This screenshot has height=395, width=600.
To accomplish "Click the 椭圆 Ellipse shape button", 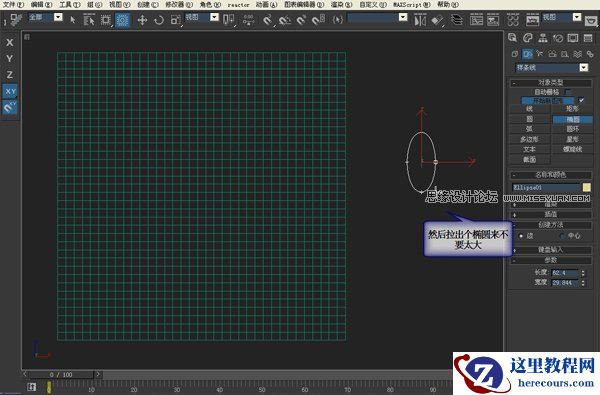I will [x=572, y=119].
